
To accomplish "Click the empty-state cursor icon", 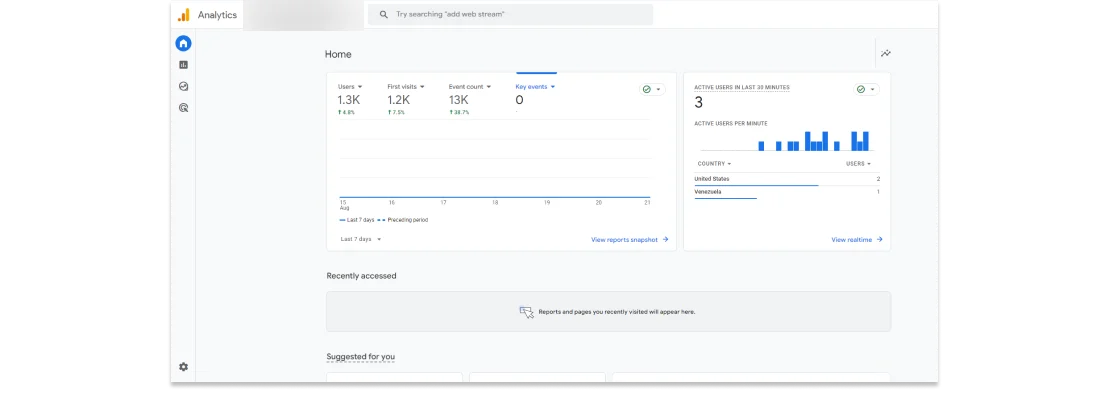I will point(526,312).
